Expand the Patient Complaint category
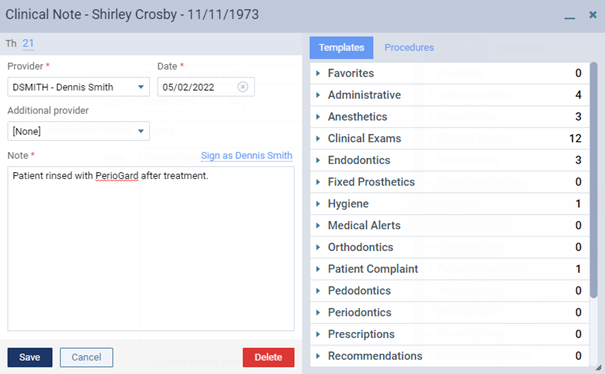605x374 pixels. [x=318, y=269]
